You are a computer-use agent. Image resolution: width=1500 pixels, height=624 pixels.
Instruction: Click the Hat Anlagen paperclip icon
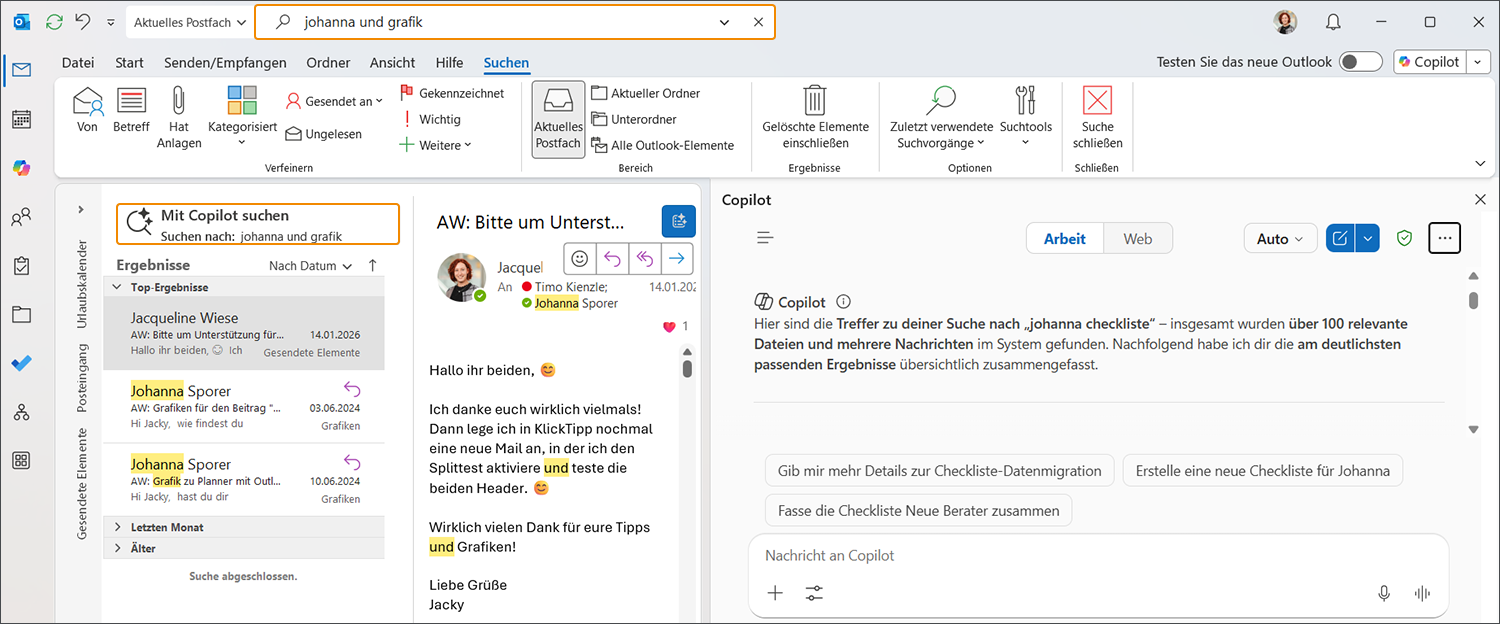click(178, 101)
